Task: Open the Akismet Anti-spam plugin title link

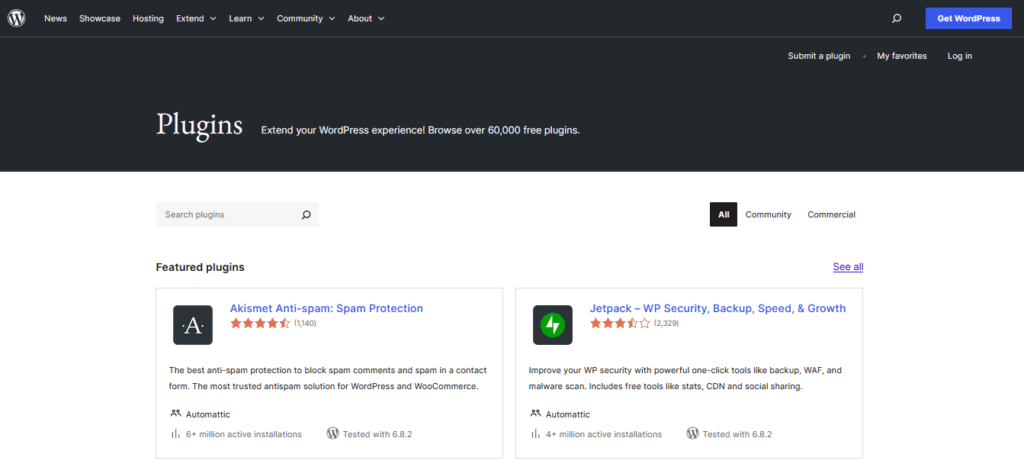Action: [326, 308]
